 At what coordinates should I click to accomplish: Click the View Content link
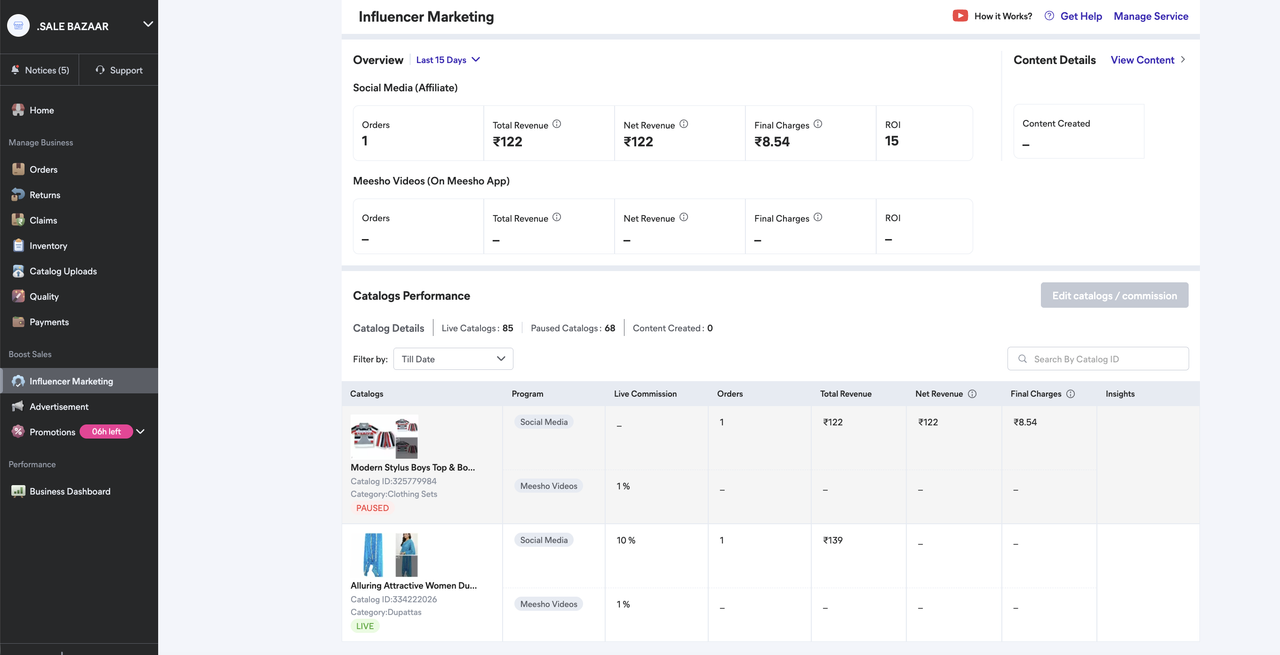coord(1142,60)
